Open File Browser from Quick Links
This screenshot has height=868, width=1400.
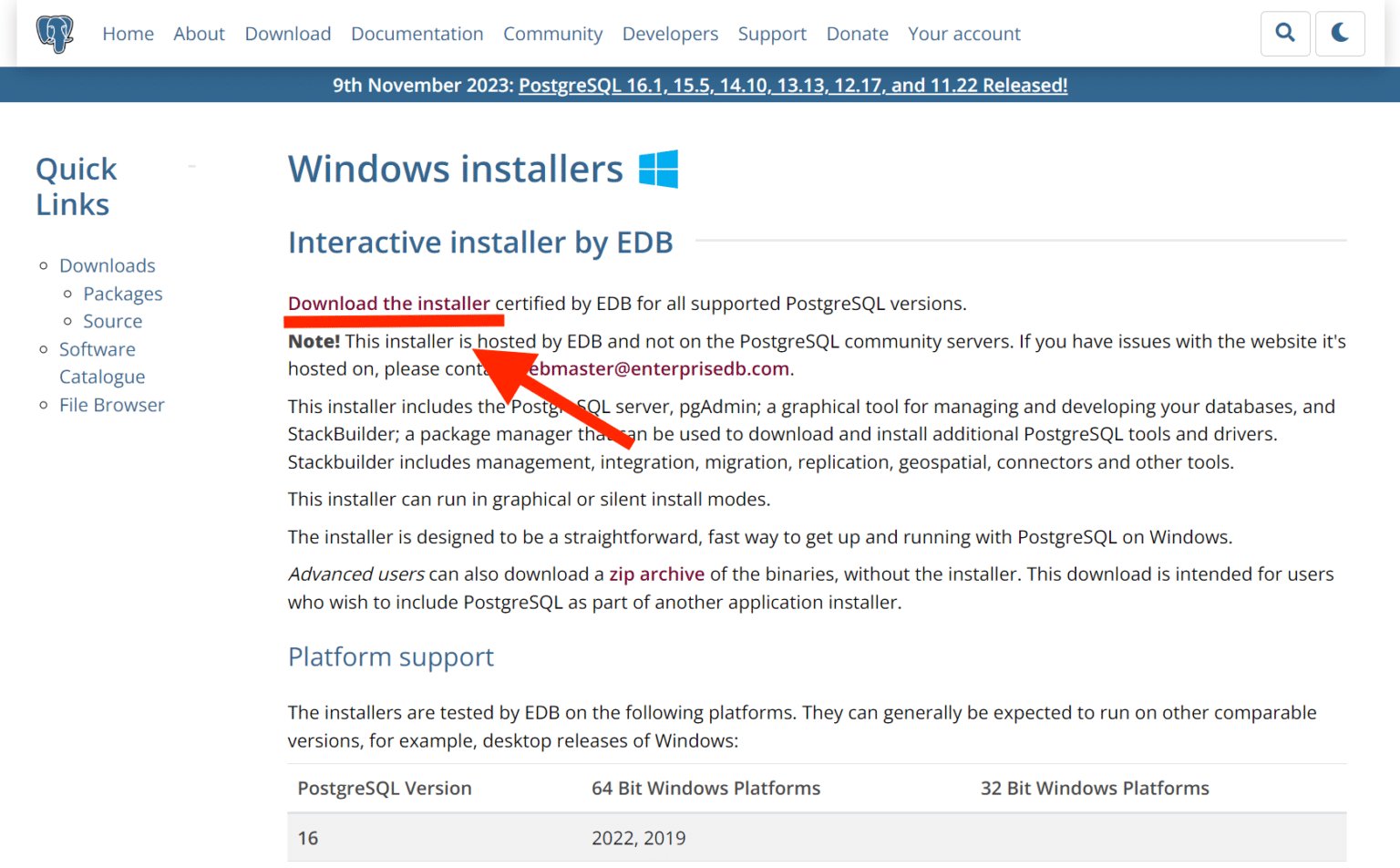[111, 405]
